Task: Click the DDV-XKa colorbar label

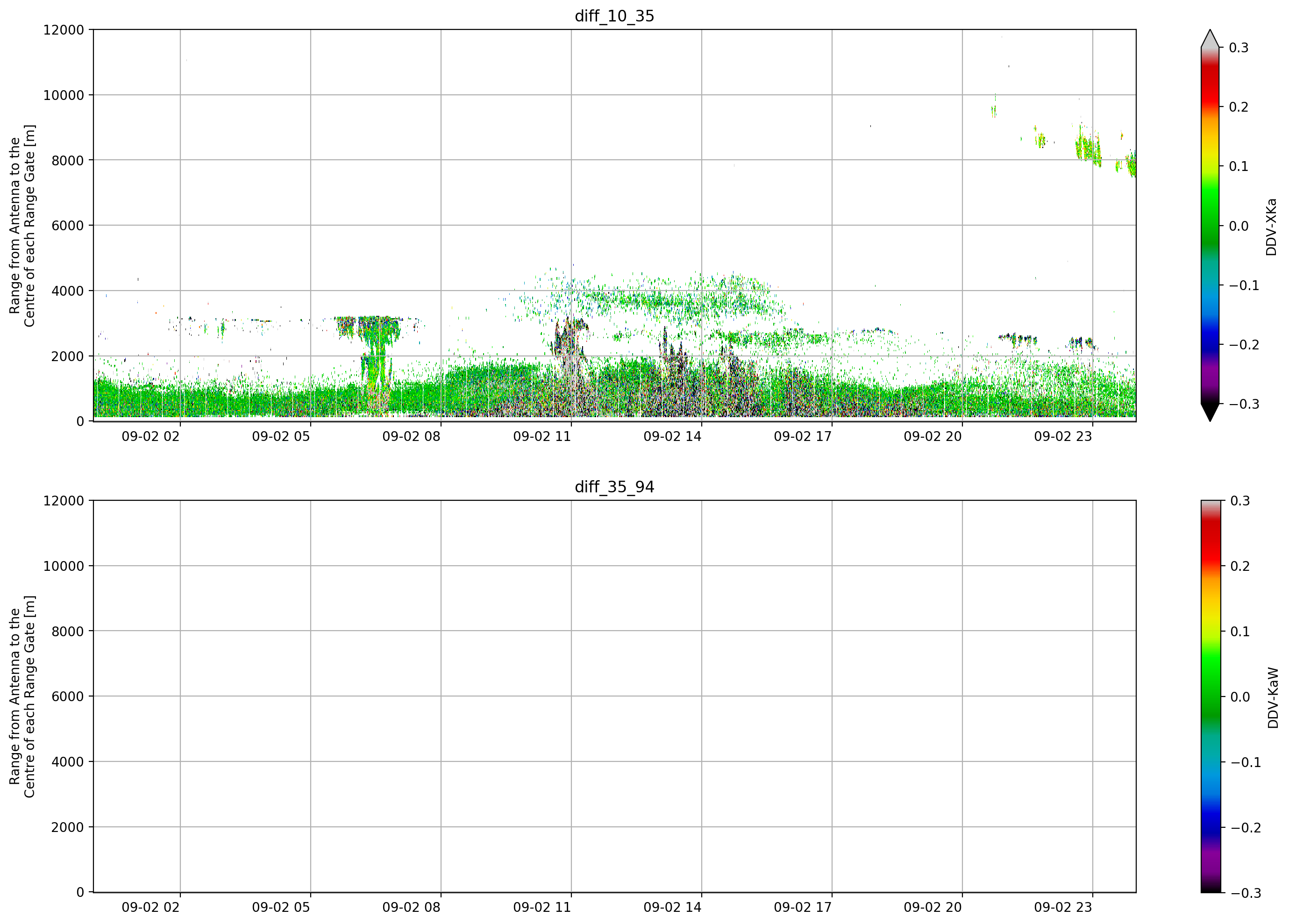Action: pyautogui.click(x=1271, y=227)
